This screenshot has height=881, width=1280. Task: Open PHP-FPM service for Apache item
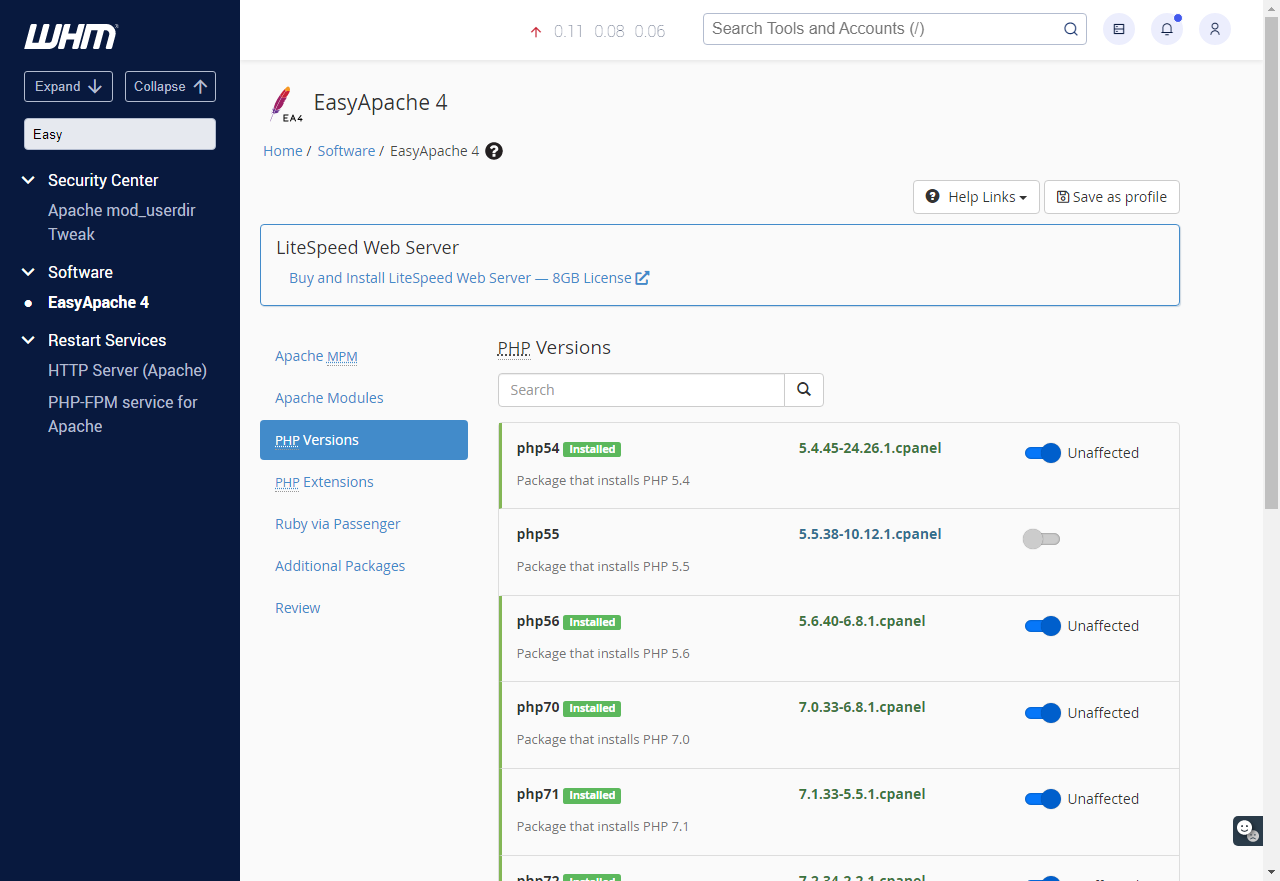123,414
